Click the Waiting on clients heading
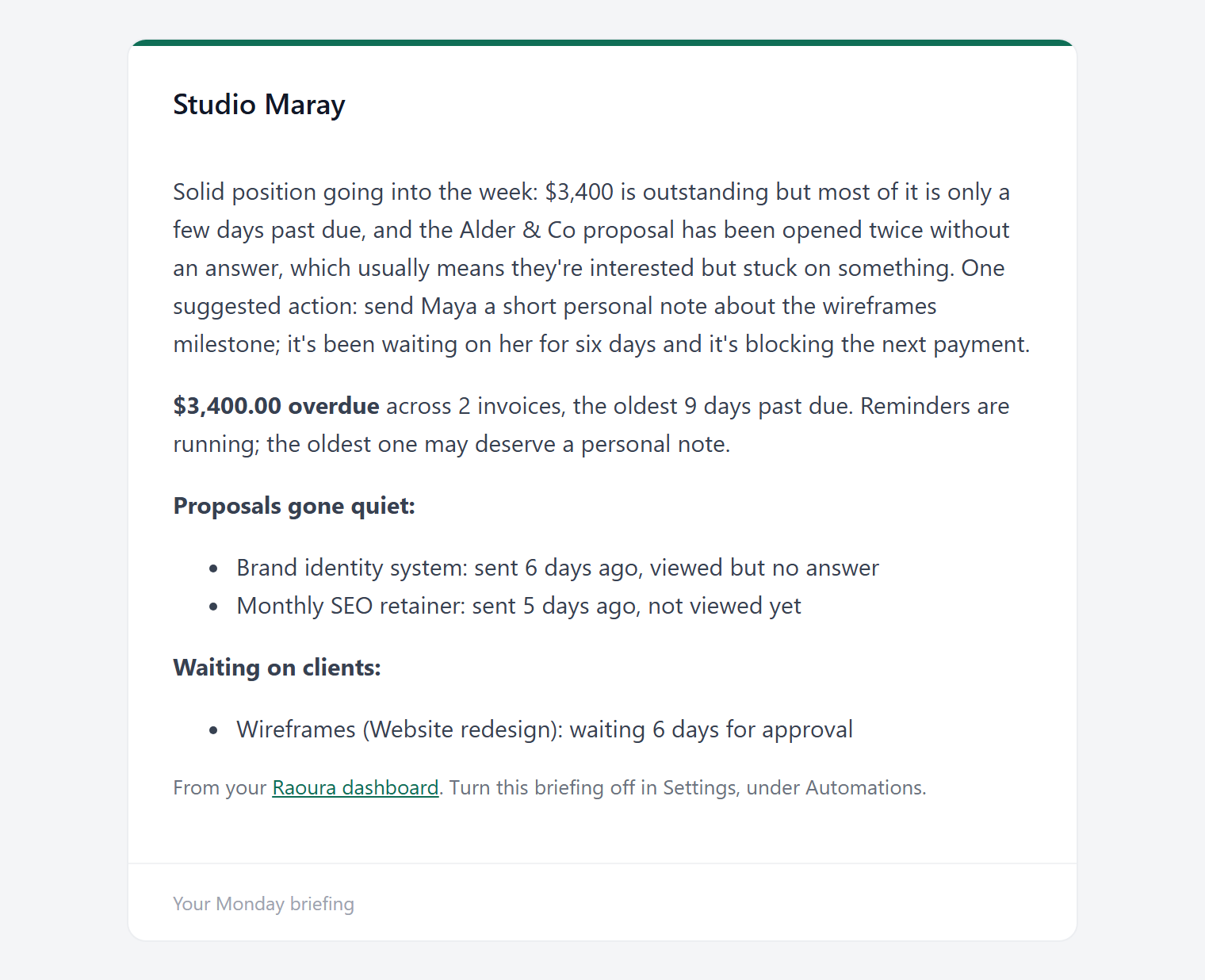The image size is (1205, 980). click(x=277, y=668)
